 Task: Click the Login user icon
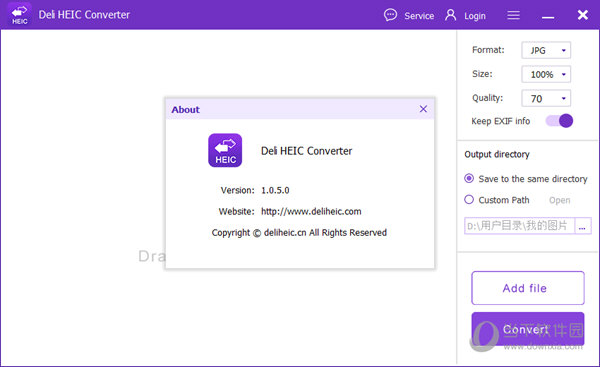(x=451, y=15)
